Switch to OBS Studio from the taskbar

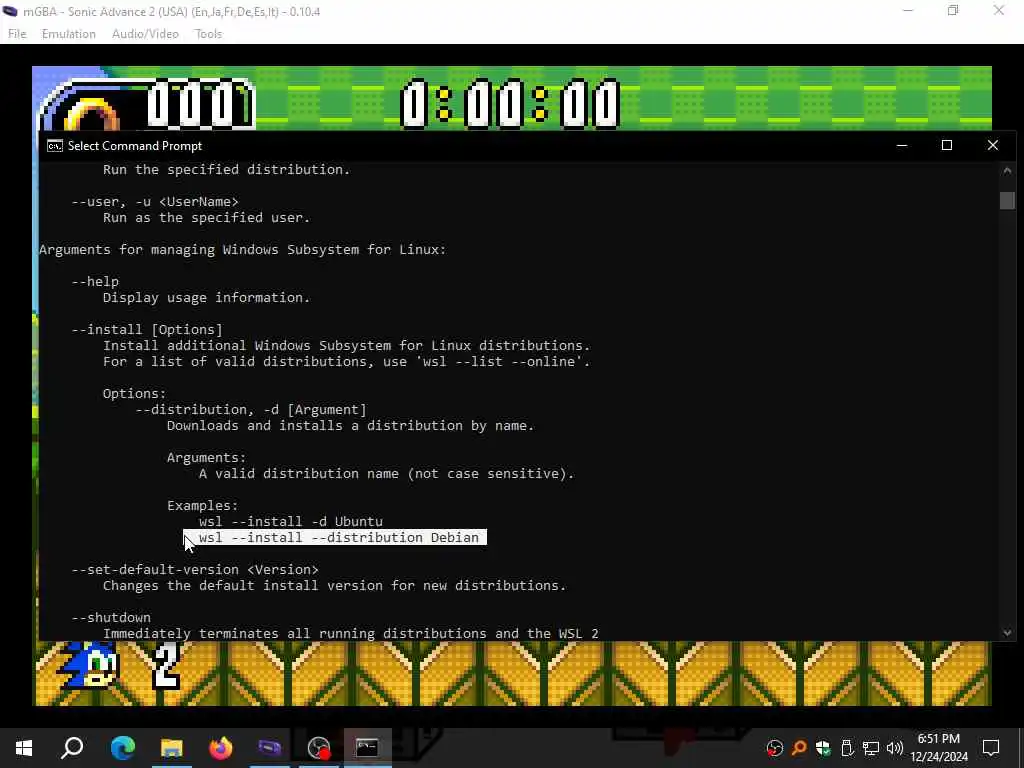[319, 748]
